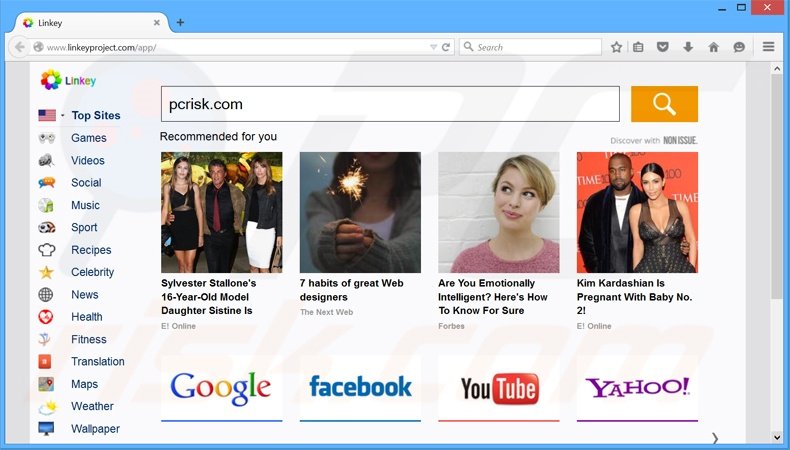790x450 pixels.
Task: Open the Kim Kardashian article thumbnail
Action: click(x=637, y=212)
